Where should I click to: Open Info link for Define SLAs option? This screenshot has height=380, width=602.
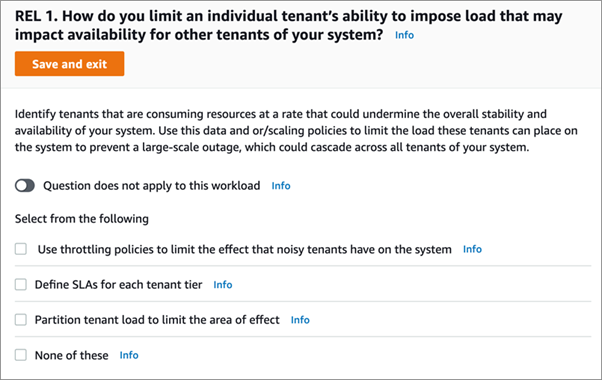(x=223, y=284)
